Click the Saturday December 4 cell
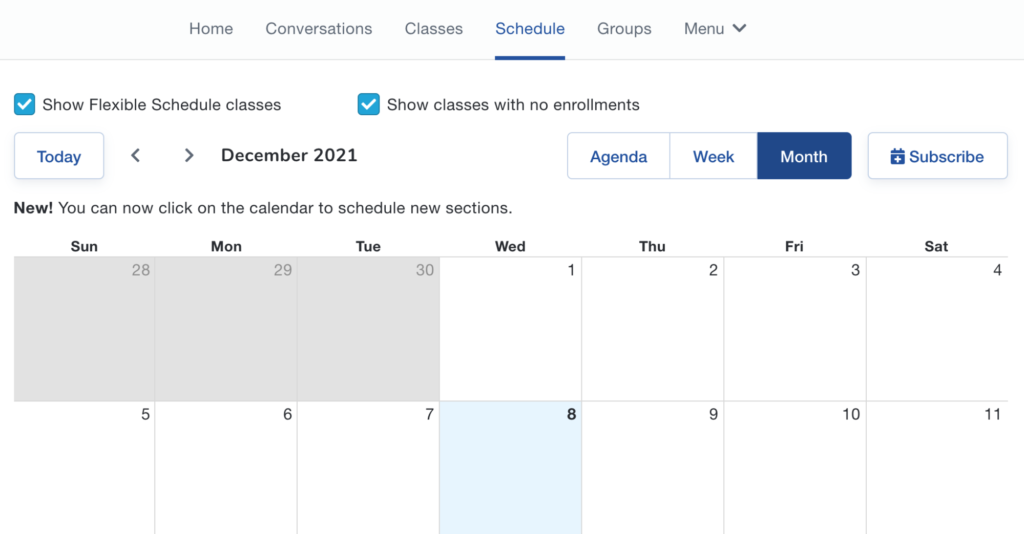 coord(936,330)
